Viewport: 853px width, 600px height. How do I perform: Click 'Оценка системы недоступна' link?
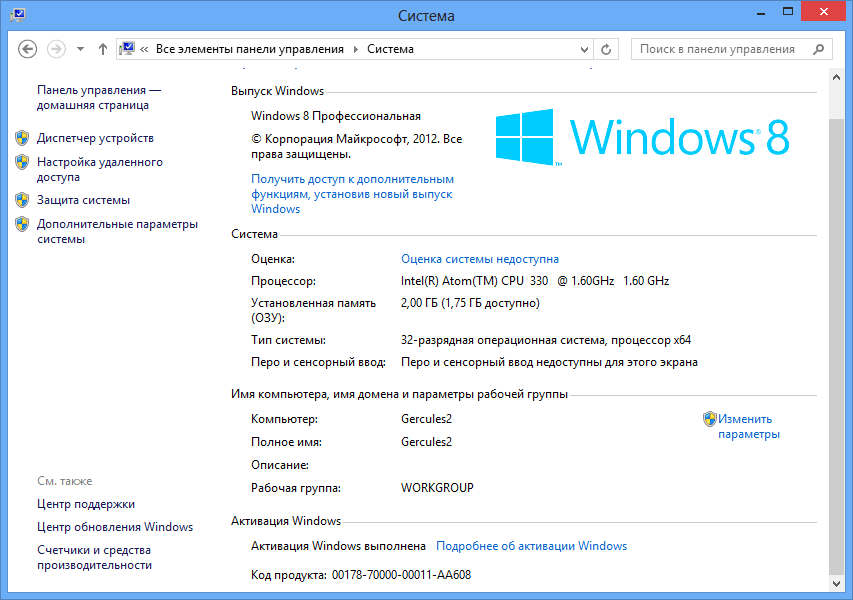480,259
